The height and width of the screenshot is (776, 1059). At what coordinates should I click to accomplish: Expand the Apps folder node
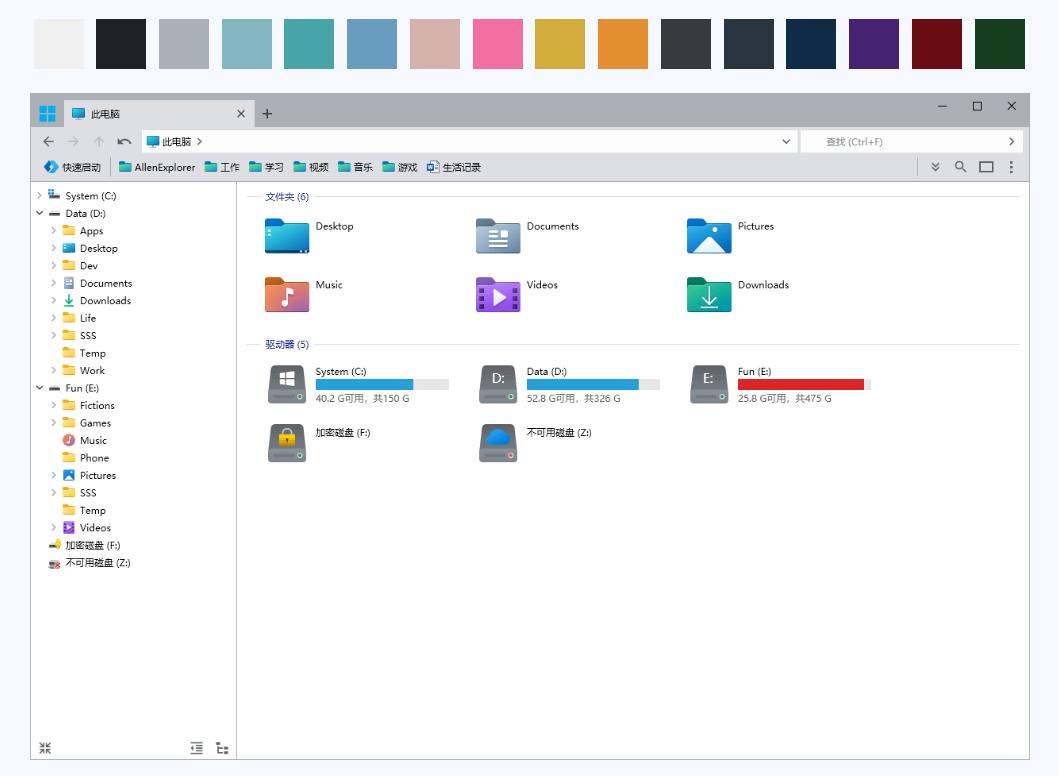click(x=53, y=230)
